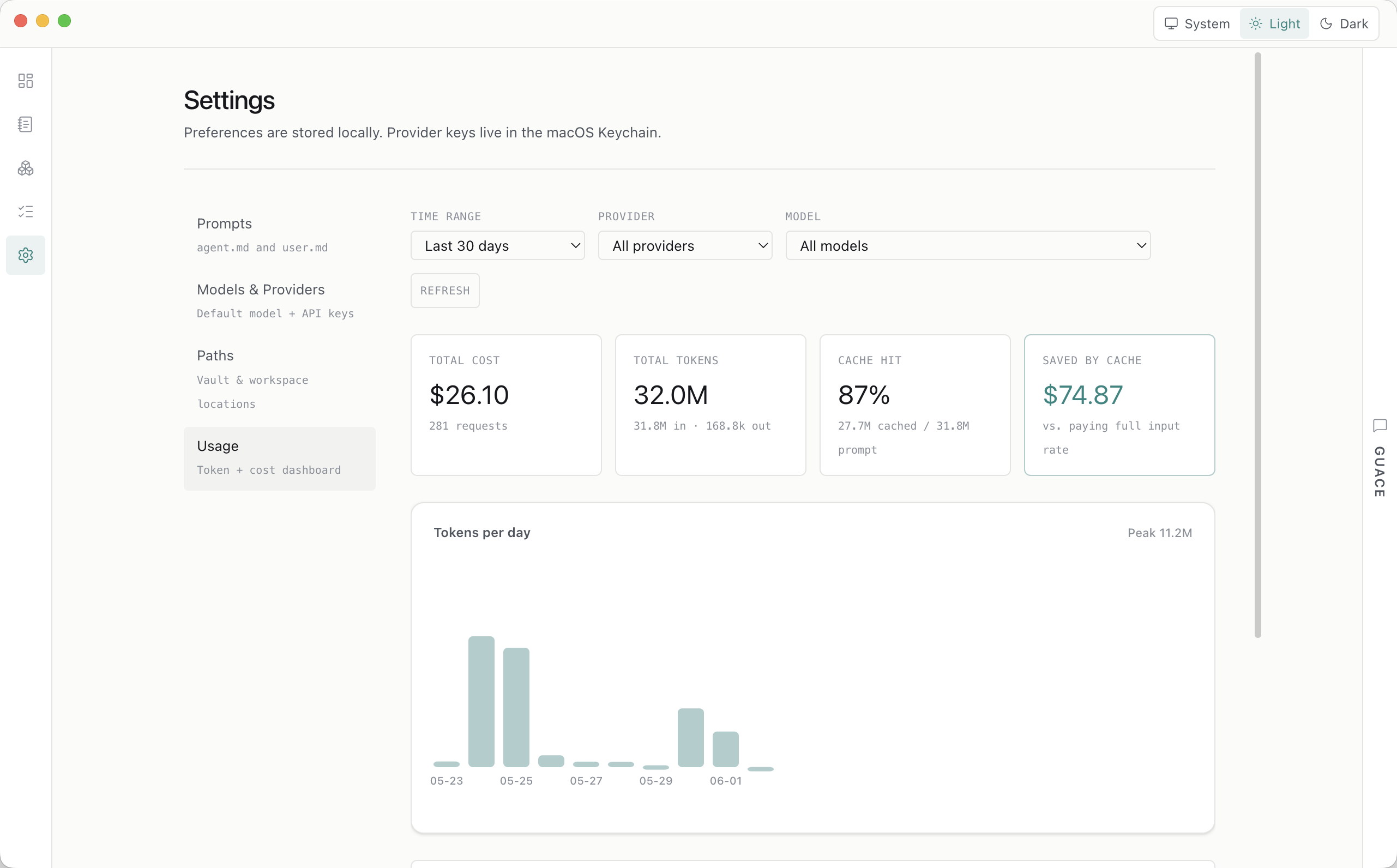Image resolution: width=1397 pixels, height=868 pixels.
Task: Open the All models dropdown
Action: pos(968,246)
